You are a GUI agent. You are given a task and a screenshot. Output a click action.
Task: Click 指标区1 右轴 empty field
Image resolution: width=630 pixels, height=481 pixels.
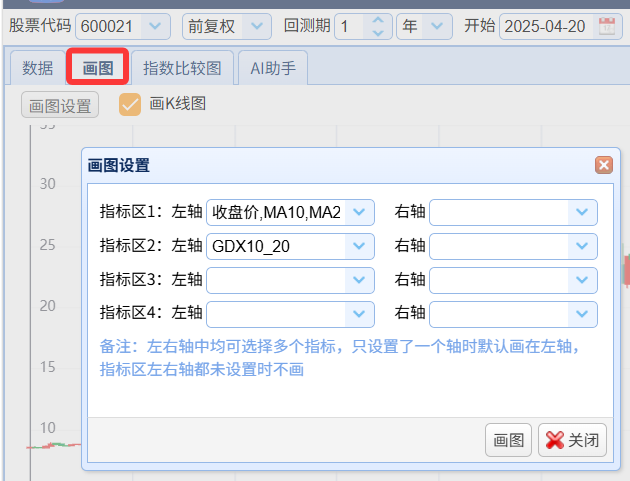(x=499, y=212)
